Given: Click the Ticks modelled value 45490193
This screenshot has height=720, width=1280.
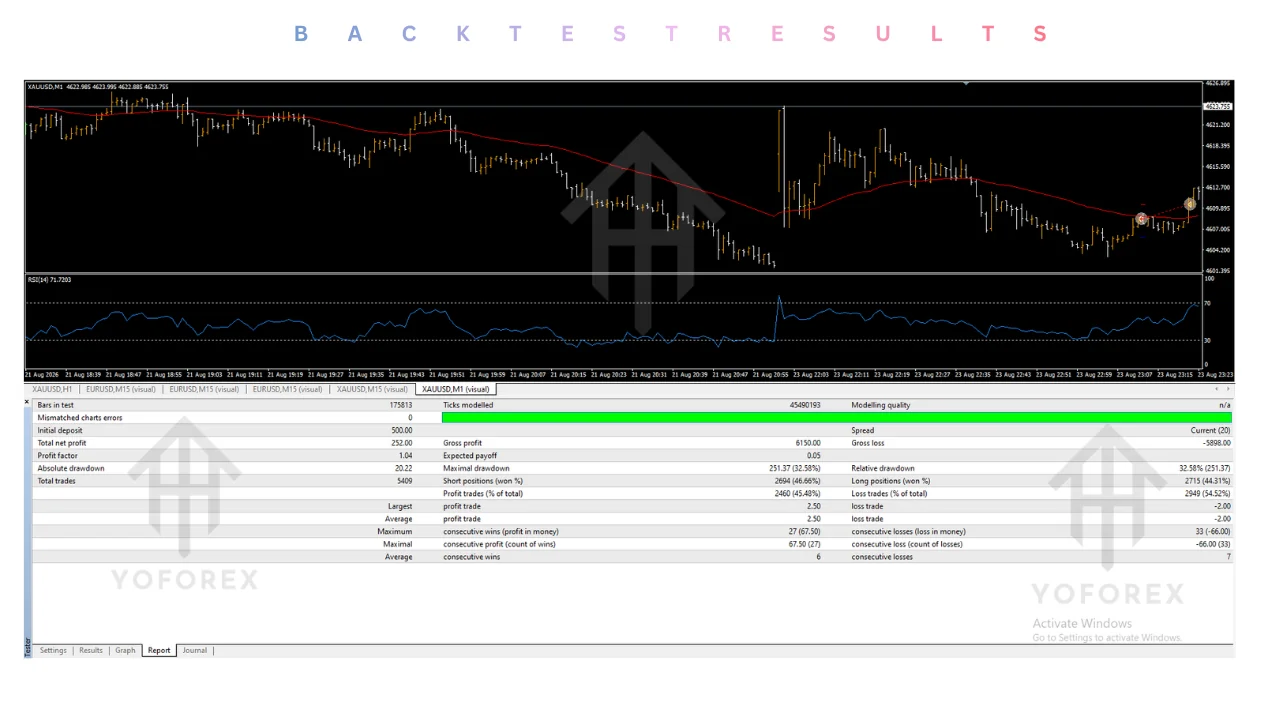Looking at the screenshot, I should (804, 405).
